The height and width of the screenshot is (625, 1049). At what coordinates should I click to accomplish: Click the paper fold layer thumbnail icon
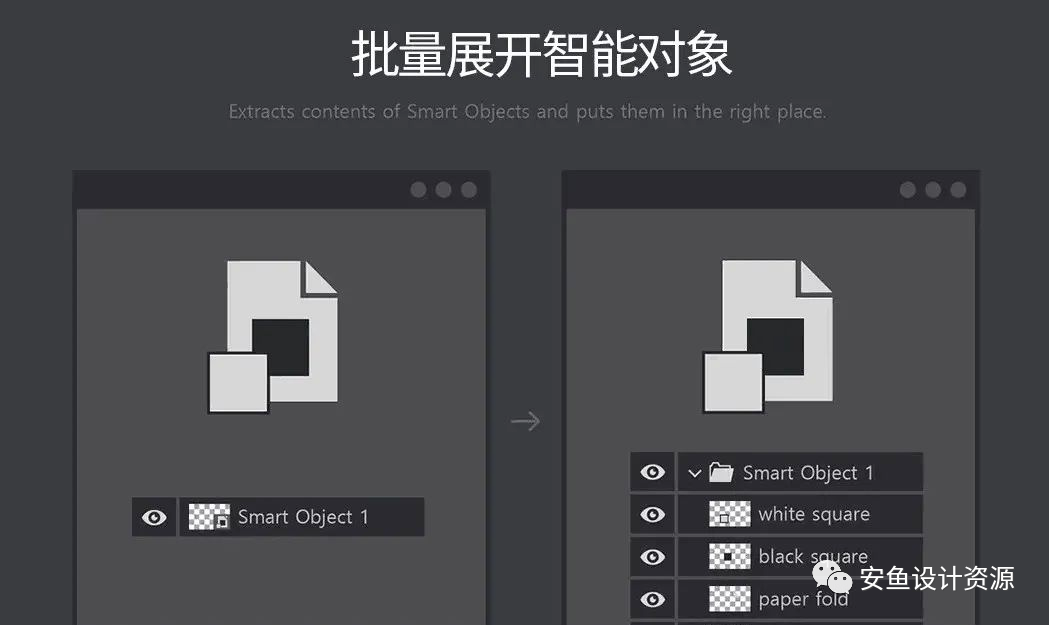(x=731, y=599)
